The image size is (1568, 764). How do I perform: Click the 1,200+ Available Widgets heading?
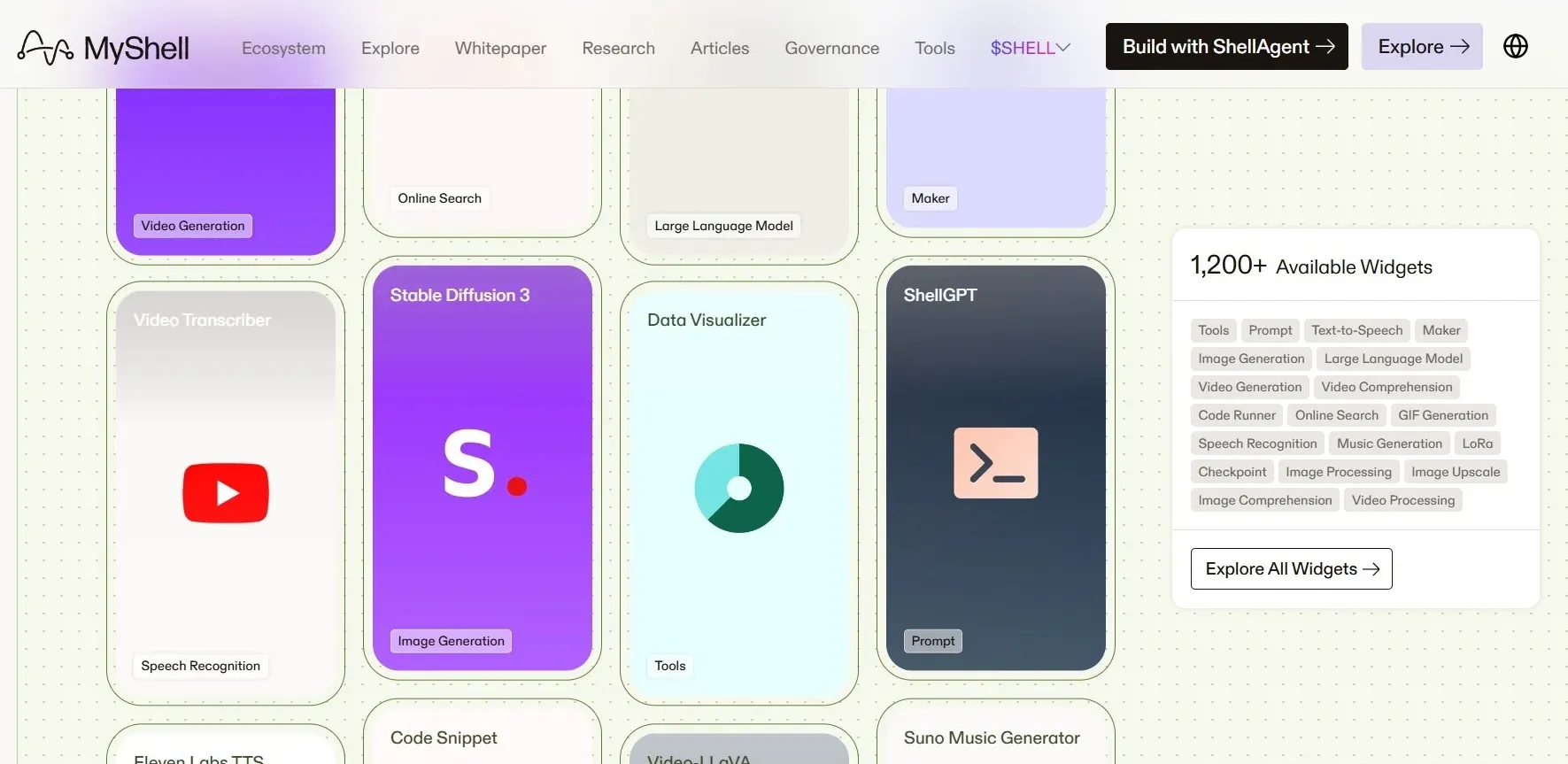point(1311,266)
